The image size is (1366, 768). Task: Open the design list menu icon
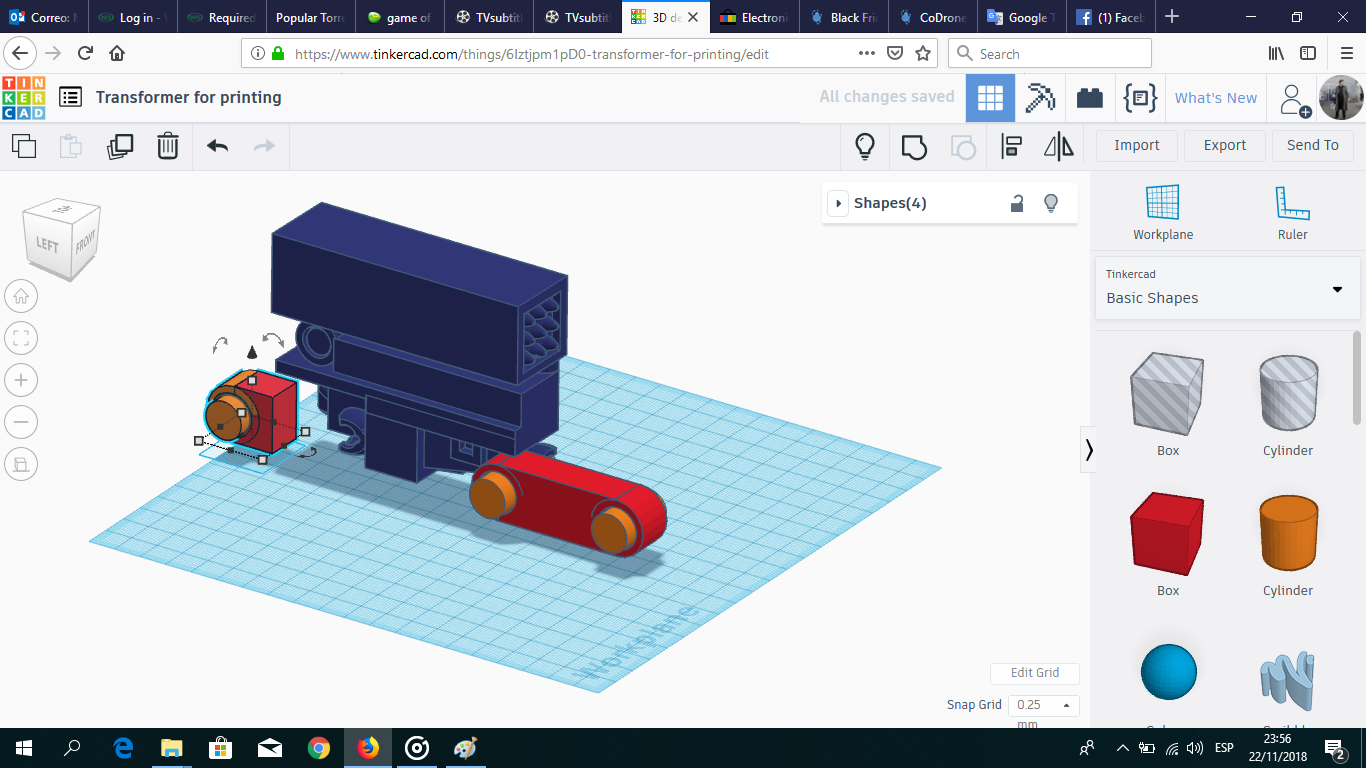click(x=70, y=97)
